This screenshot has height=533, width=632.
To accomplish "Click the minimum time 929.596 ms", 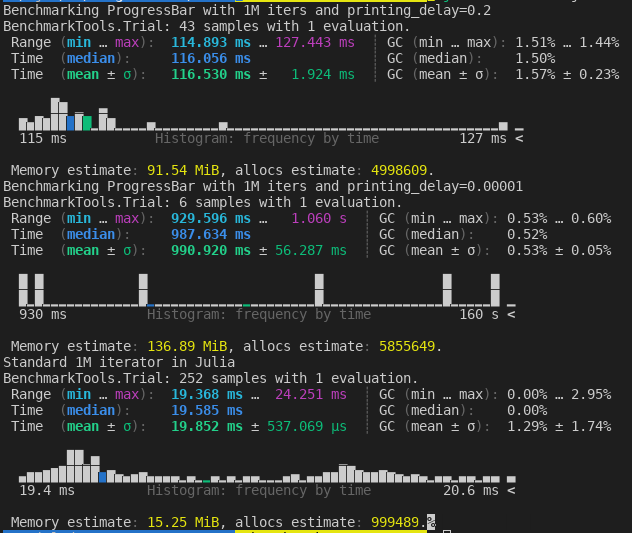I will tap(211, 219).
